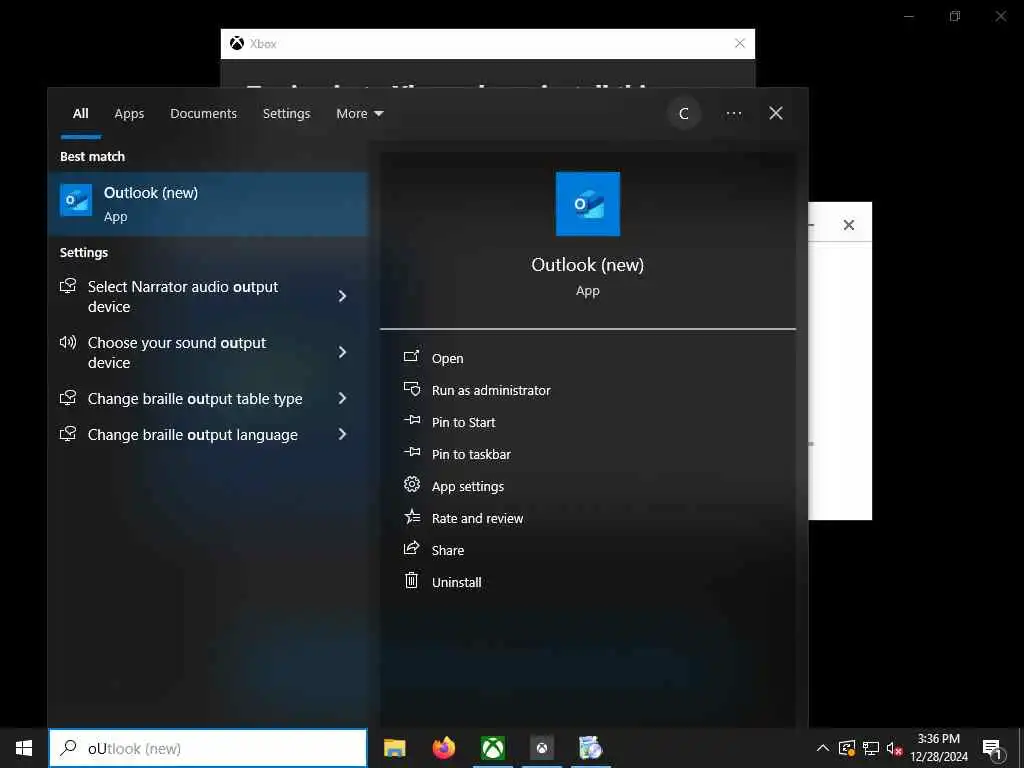The image size is (1024, 768).
Task: Open App settings for Outlook
Action: coord(468,487)
